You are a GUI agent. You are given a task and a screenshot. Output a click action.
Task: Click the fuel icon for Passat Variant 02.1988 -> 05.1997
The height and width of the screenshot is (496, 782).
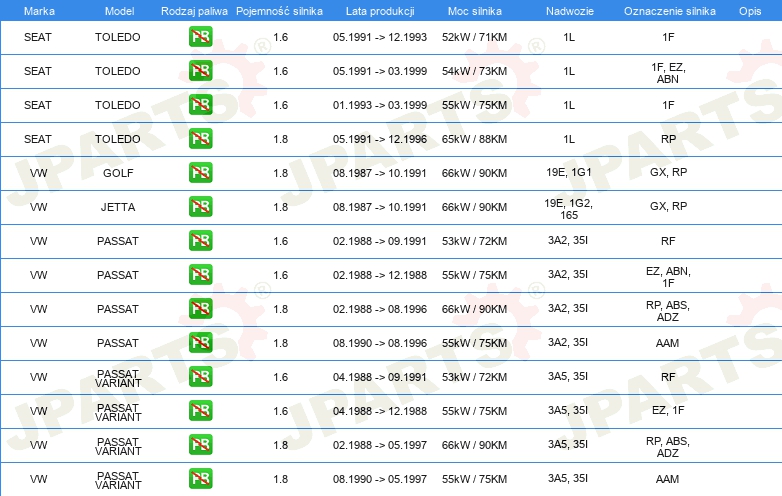coord(200,445)
